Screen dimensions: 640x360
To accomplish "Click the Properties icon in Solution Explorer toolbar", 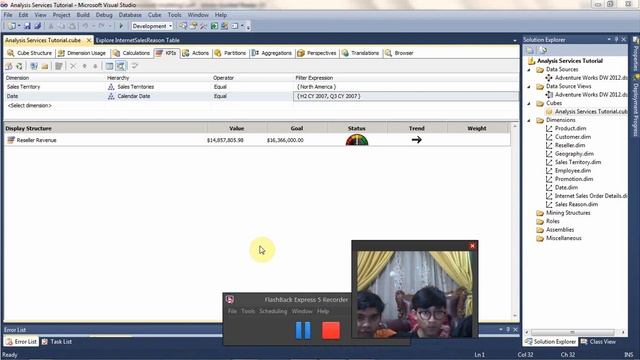I will coord(530,51).
